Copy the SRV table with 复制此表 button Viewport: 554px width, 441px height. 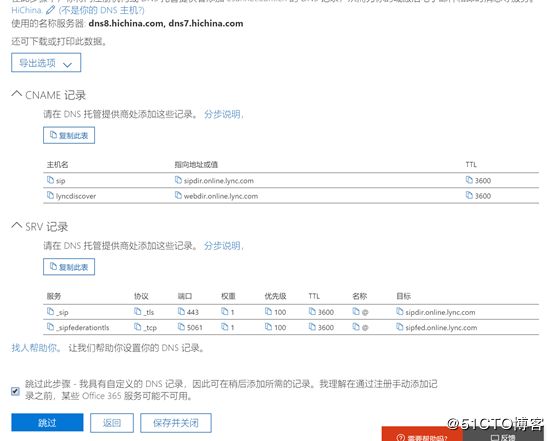tap(69, 267)
